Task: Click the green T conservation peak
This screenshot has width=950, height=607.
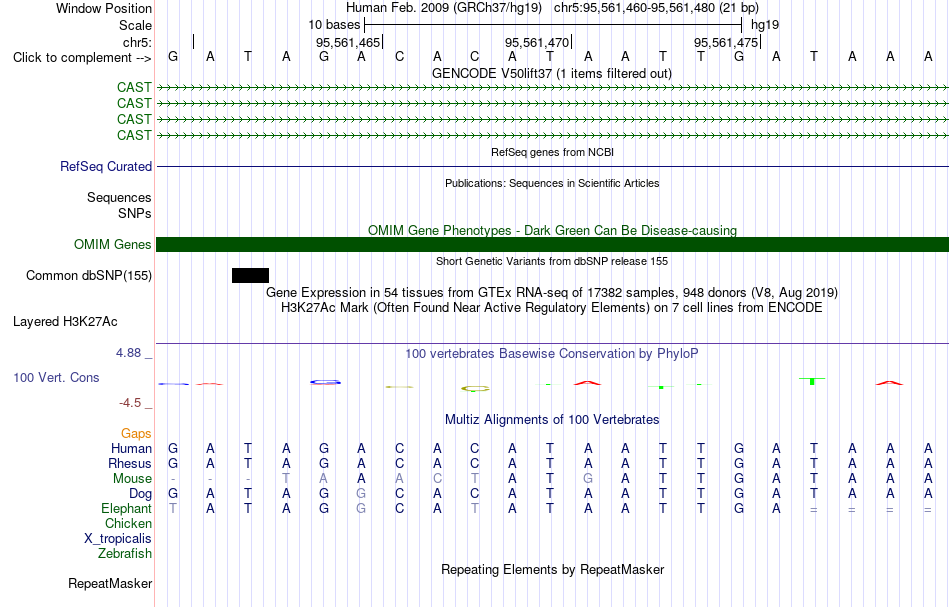Action: [812, 380]
